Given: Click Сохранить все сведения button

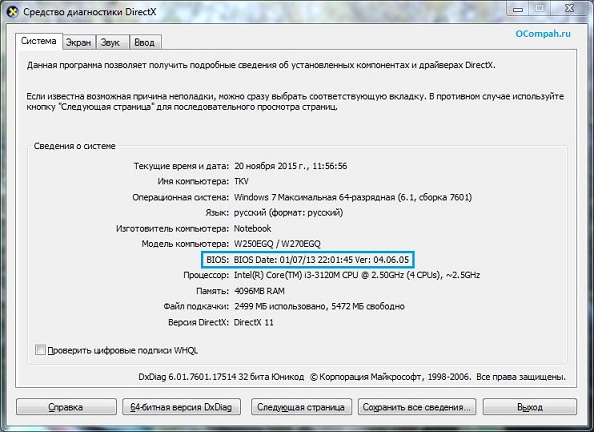Looking at the screenshot, I should [417, 407].
